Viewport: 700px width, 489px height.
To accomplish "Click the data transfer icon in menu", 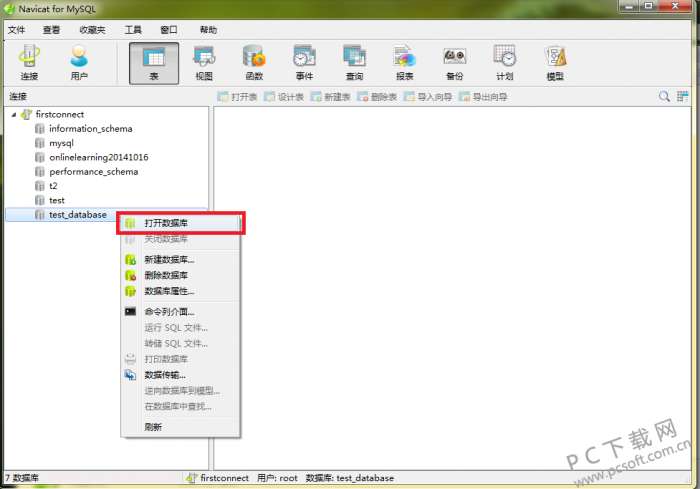I will click(x=130, y=375).
